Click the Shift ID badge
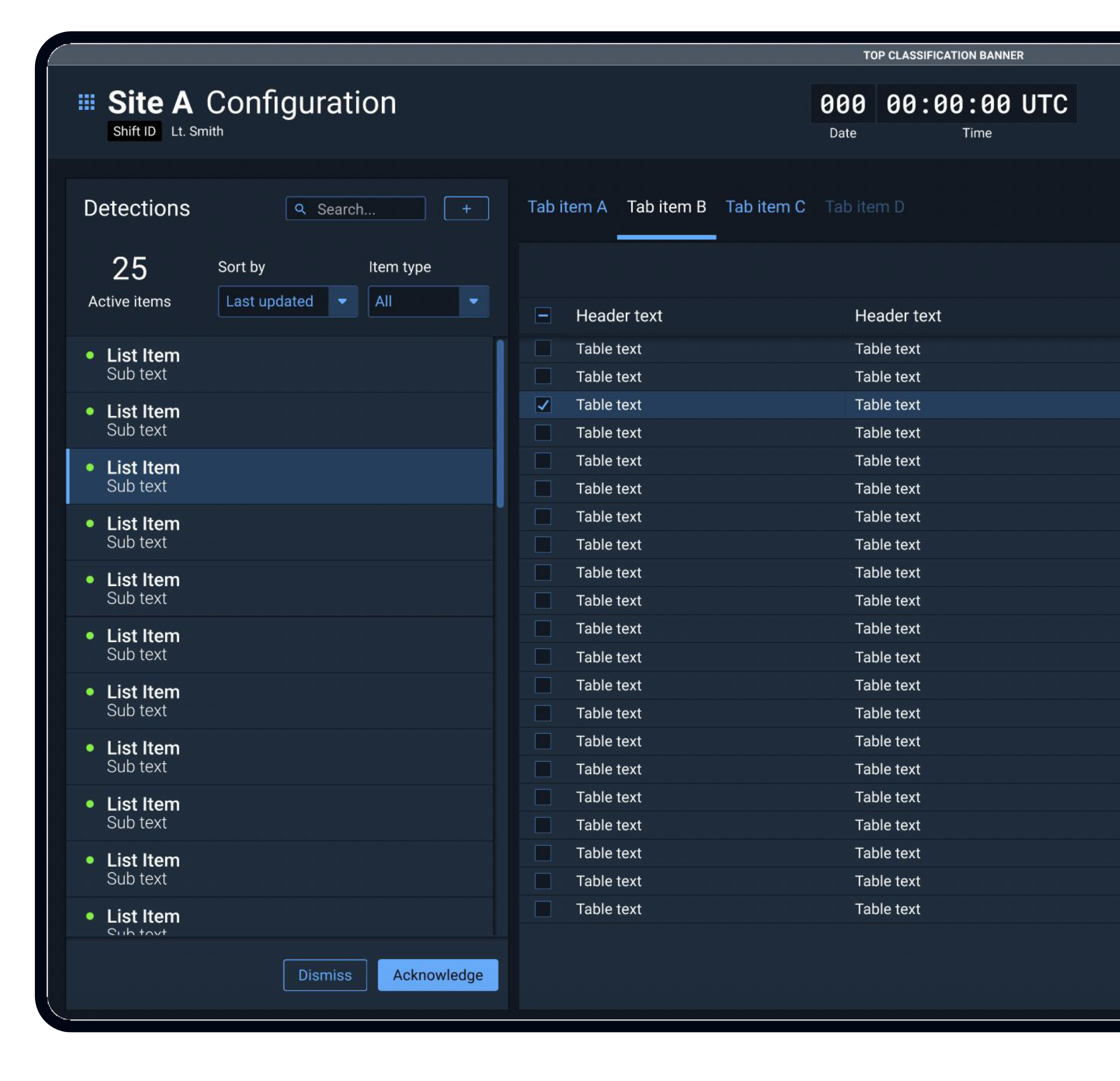 (x=134, y=131)
